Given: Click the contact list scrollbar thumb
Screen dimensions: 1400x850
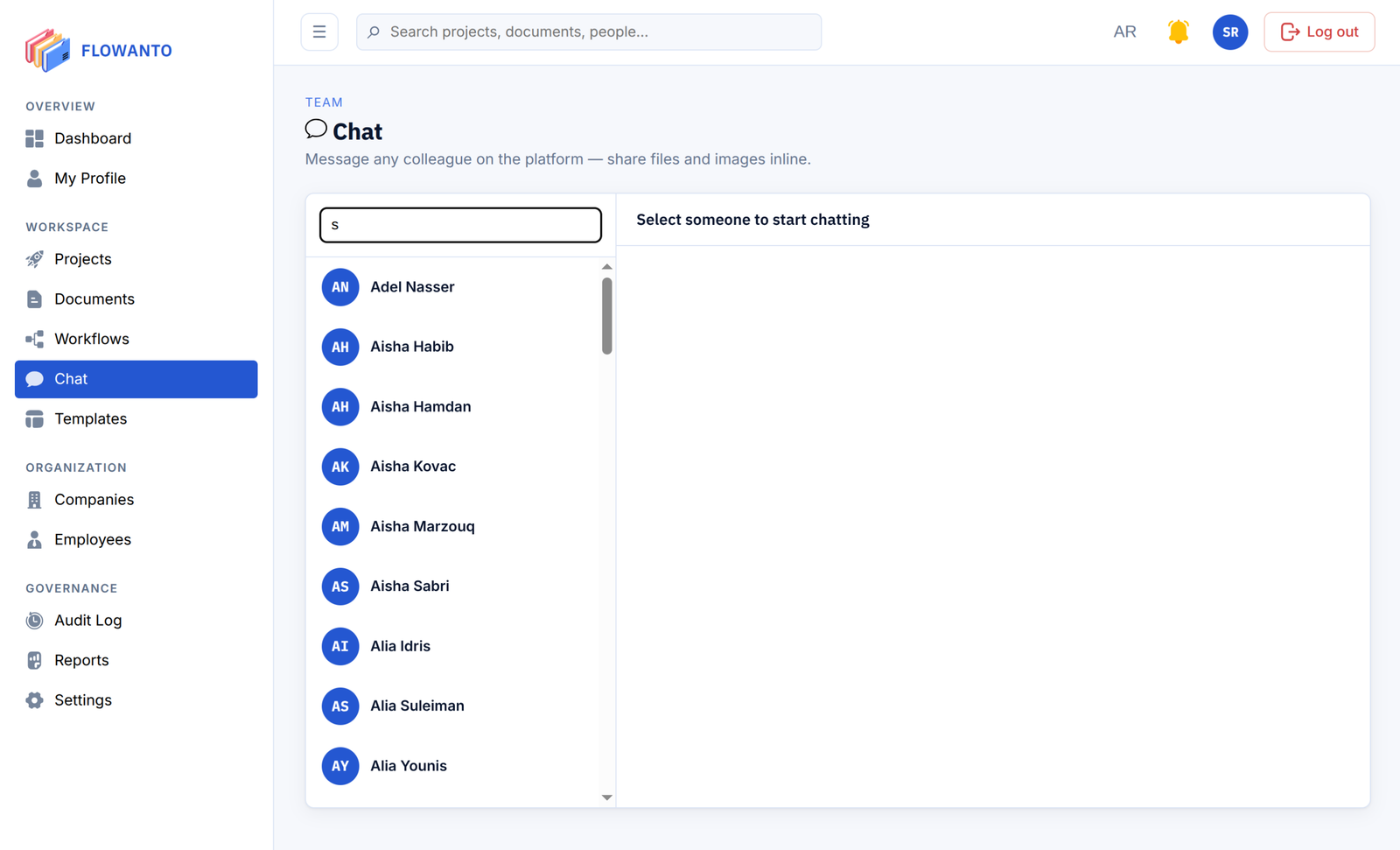Looking at the screenshot, I should [606, 316].
